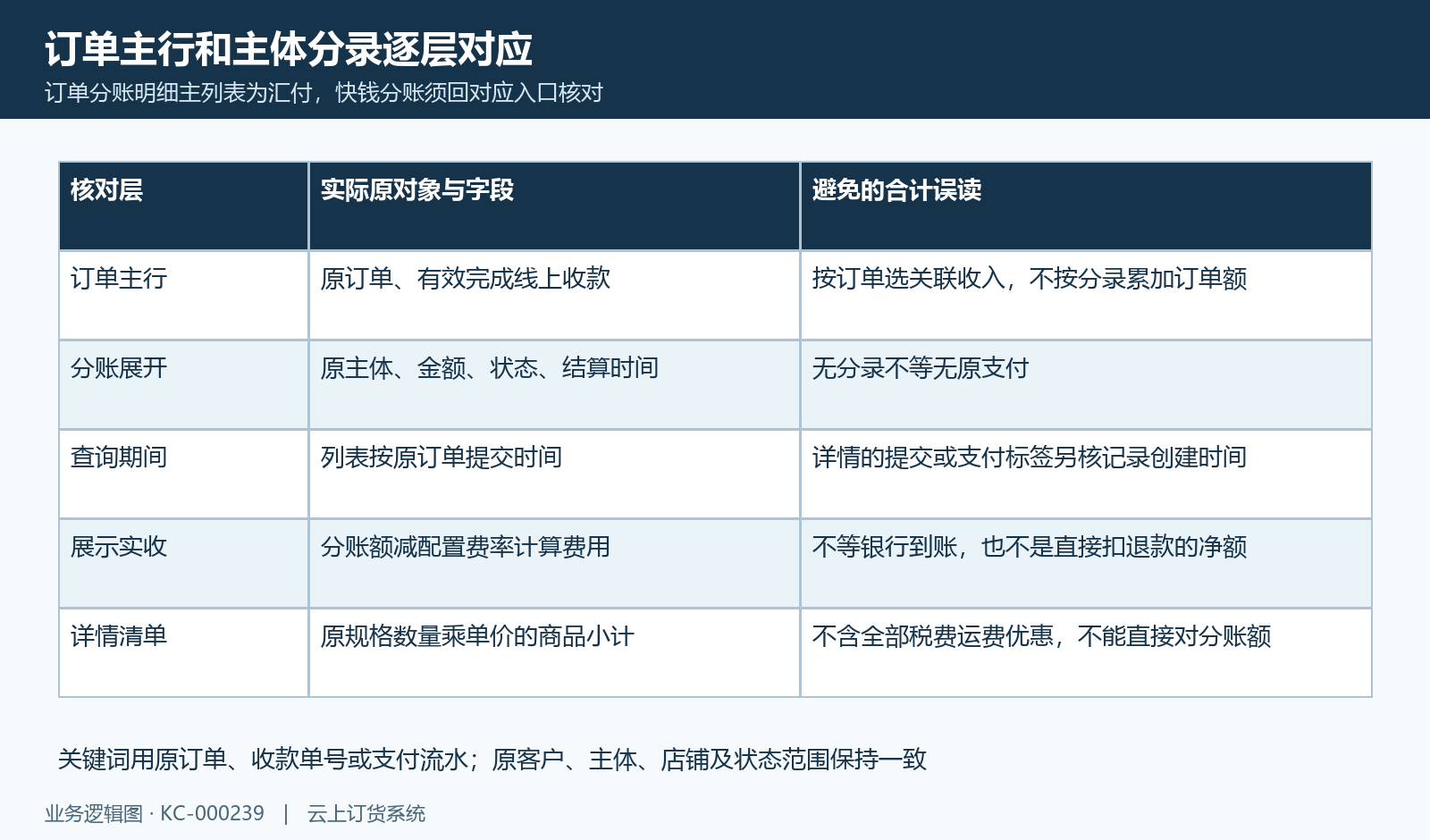Screen dimensions: 1430x840
Task: Click the 避免的合计误读 column header
Action: [1086, 206]
